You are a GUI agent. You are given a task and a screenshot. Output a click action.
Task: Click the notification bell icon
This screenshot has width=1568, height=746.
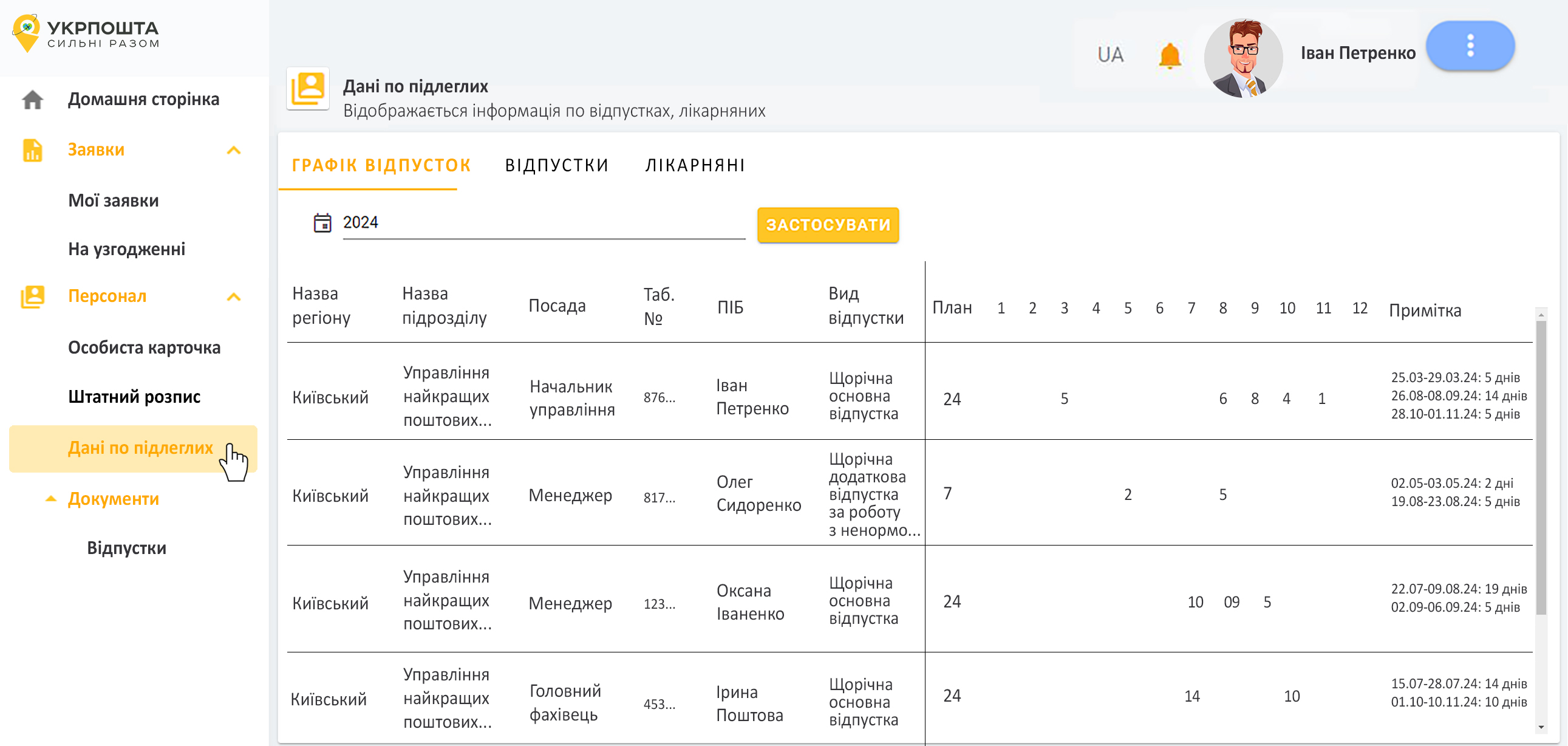point(1168,55)
